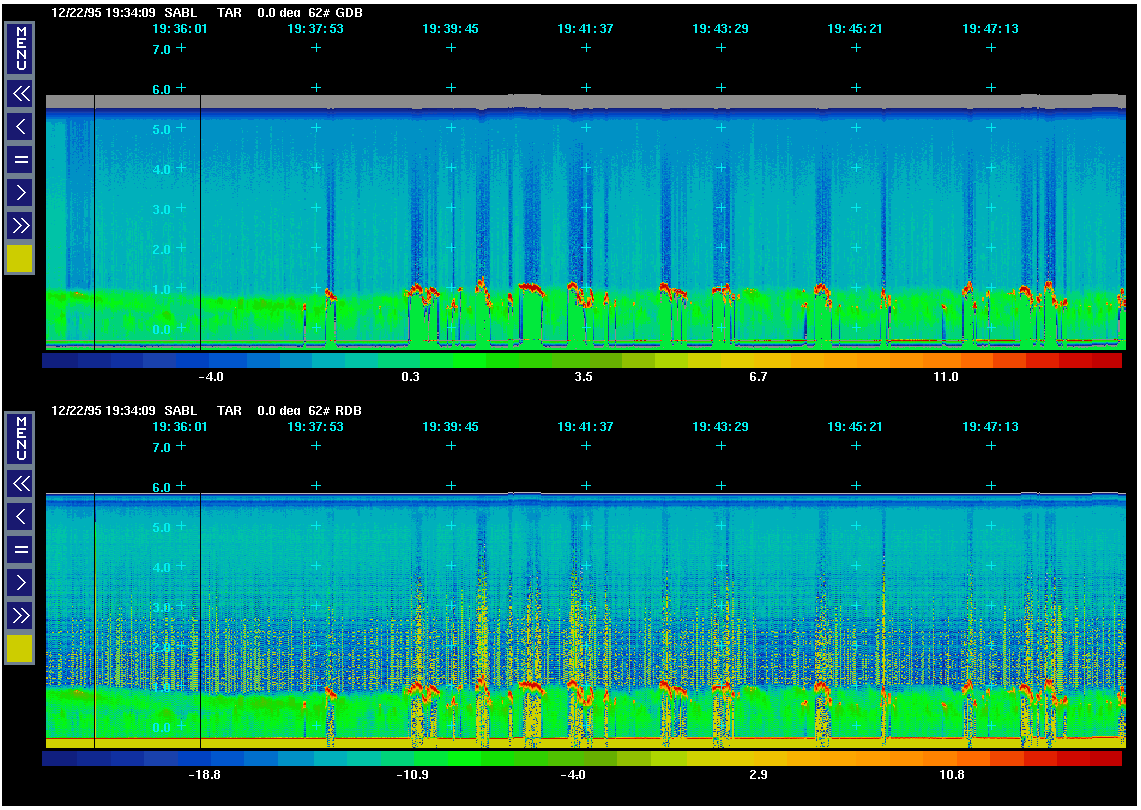Screen dimensions: 1141x810
Task: Open the MENU button in lower panel
Action: (20, 438)
